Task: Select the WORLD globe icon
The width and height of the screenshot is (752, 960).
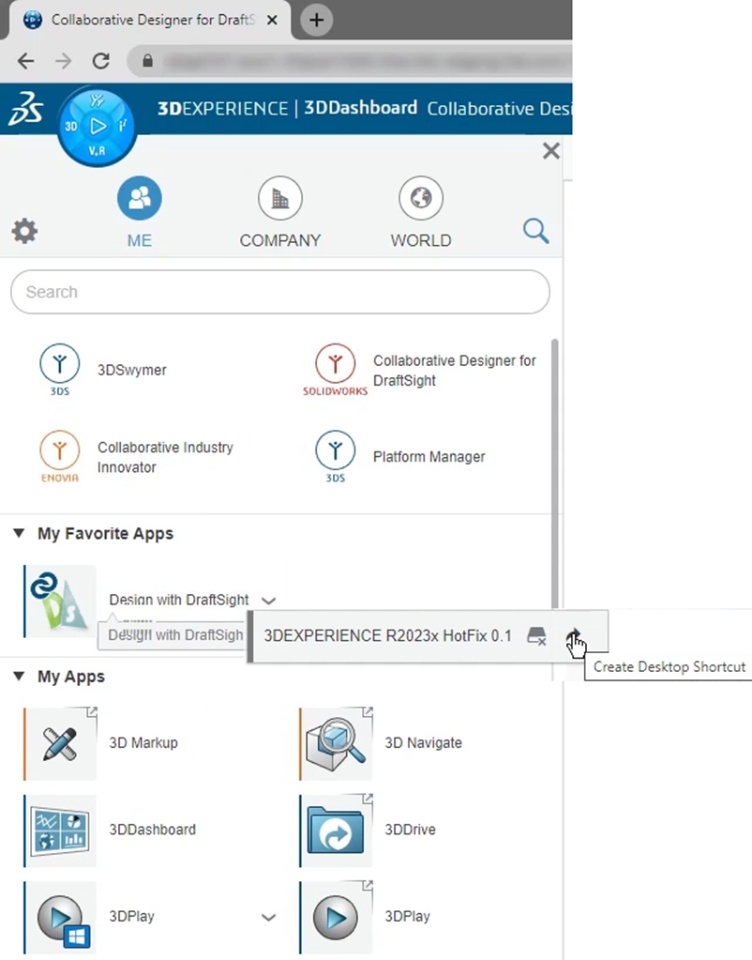Action: coord(421,198)
